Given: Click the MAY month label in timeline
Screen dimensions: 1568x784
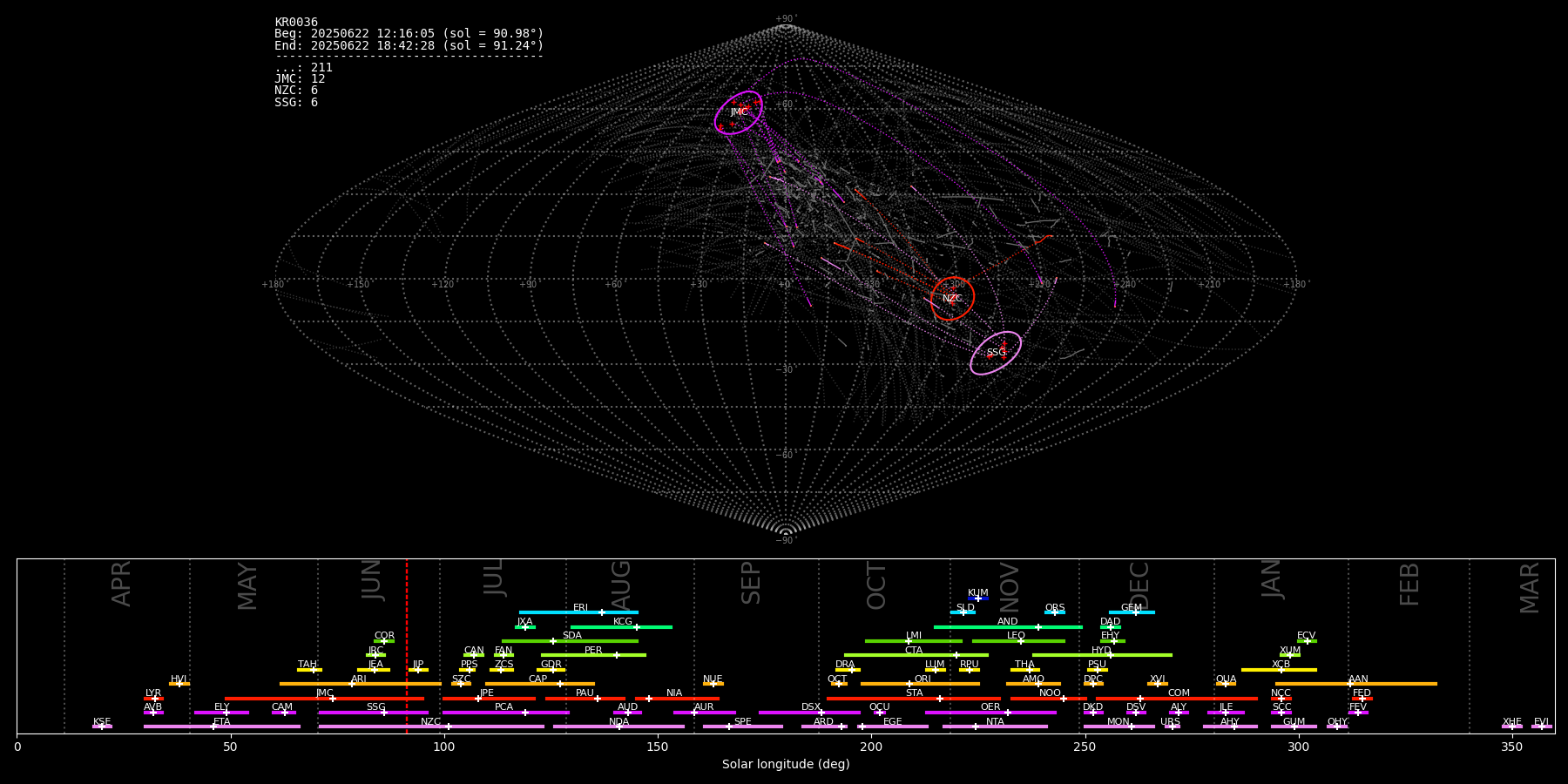Looking at the screenshot, I should pos(247,586).
